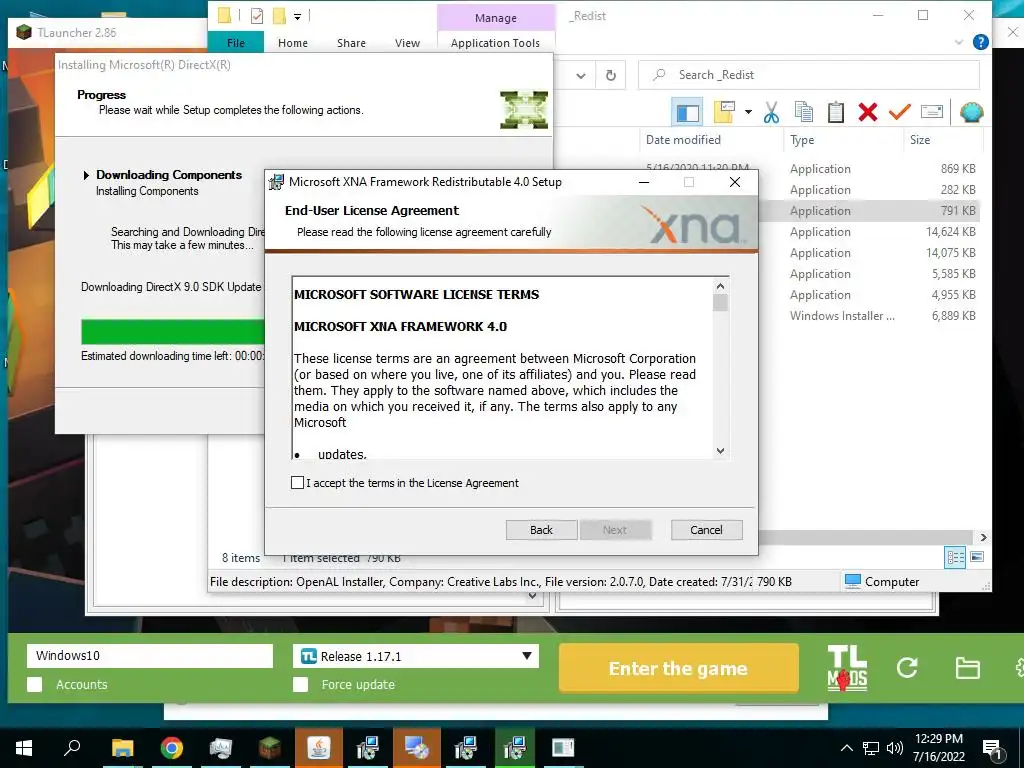Open the quick access toolbar customize arrow
This screenshot has width=1024, height=768.
[297, 16]
